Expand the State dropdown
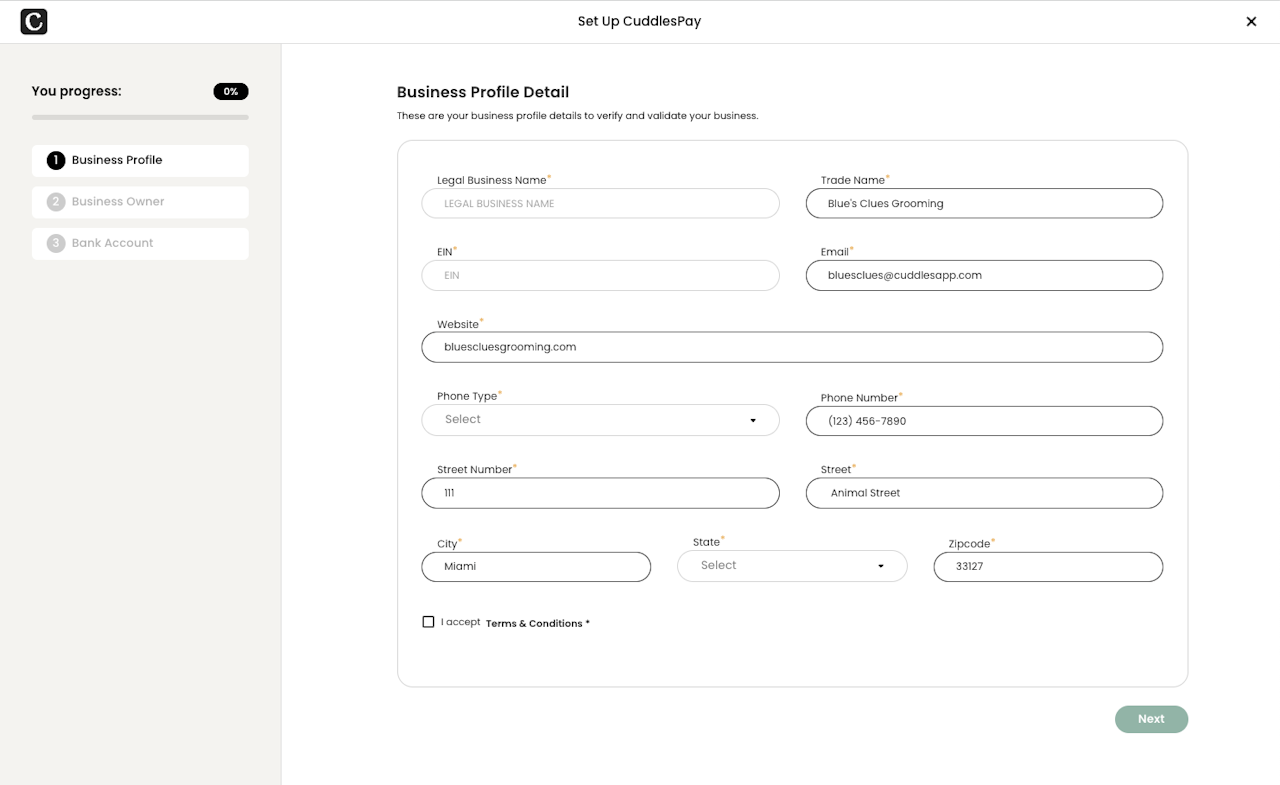1280x785 pixels. coord(791,566)
